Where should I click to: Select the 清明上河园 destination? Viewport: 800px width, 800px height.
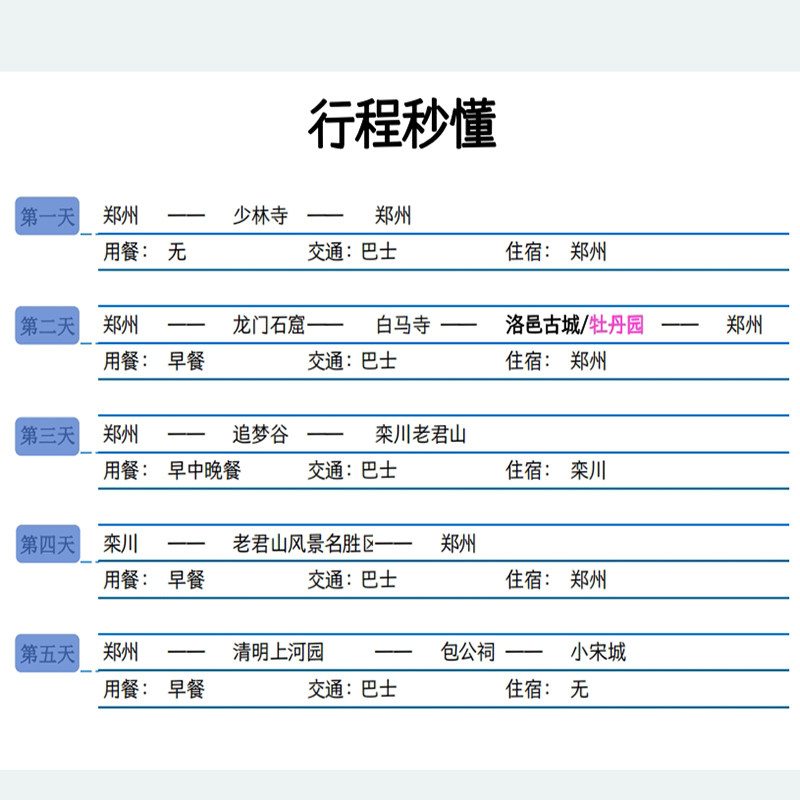tap(278, 653)
